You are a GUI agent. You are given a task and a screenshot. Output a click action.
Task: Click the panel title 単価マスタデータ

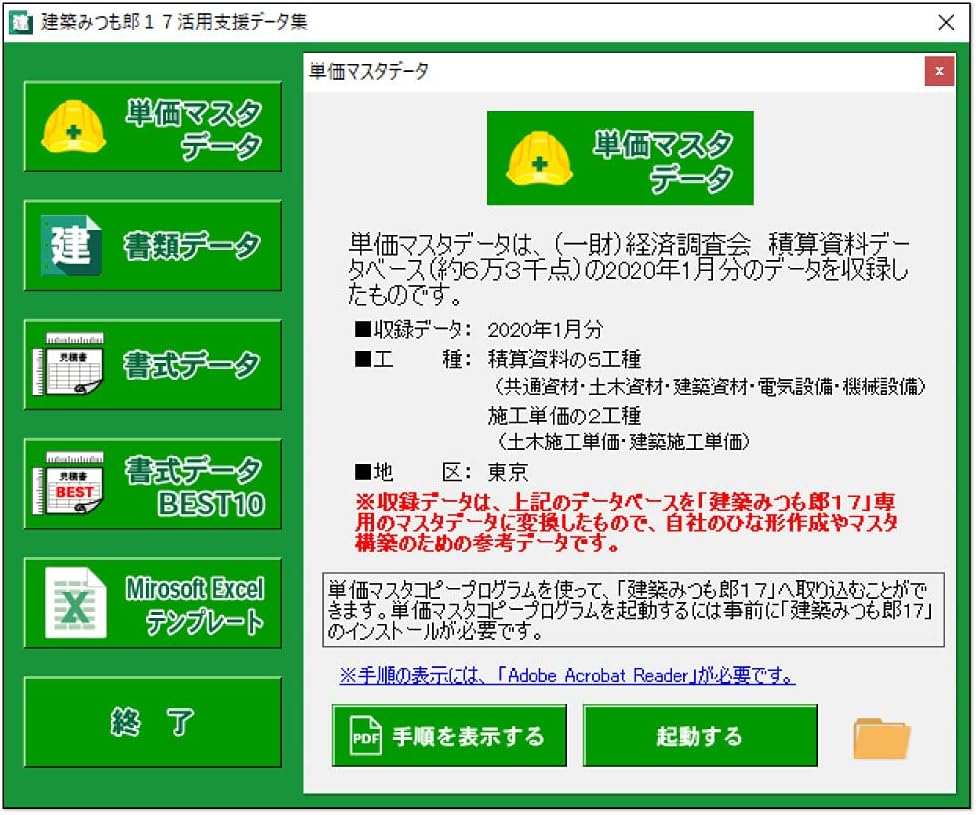tap(369, 72)
